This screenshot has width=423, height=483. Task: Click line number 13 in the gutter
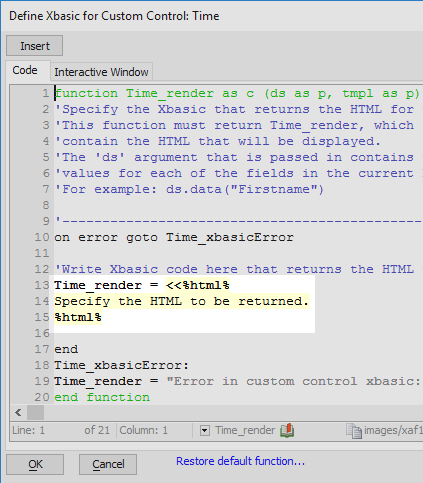pyautogui.click(x=42, y=285)
